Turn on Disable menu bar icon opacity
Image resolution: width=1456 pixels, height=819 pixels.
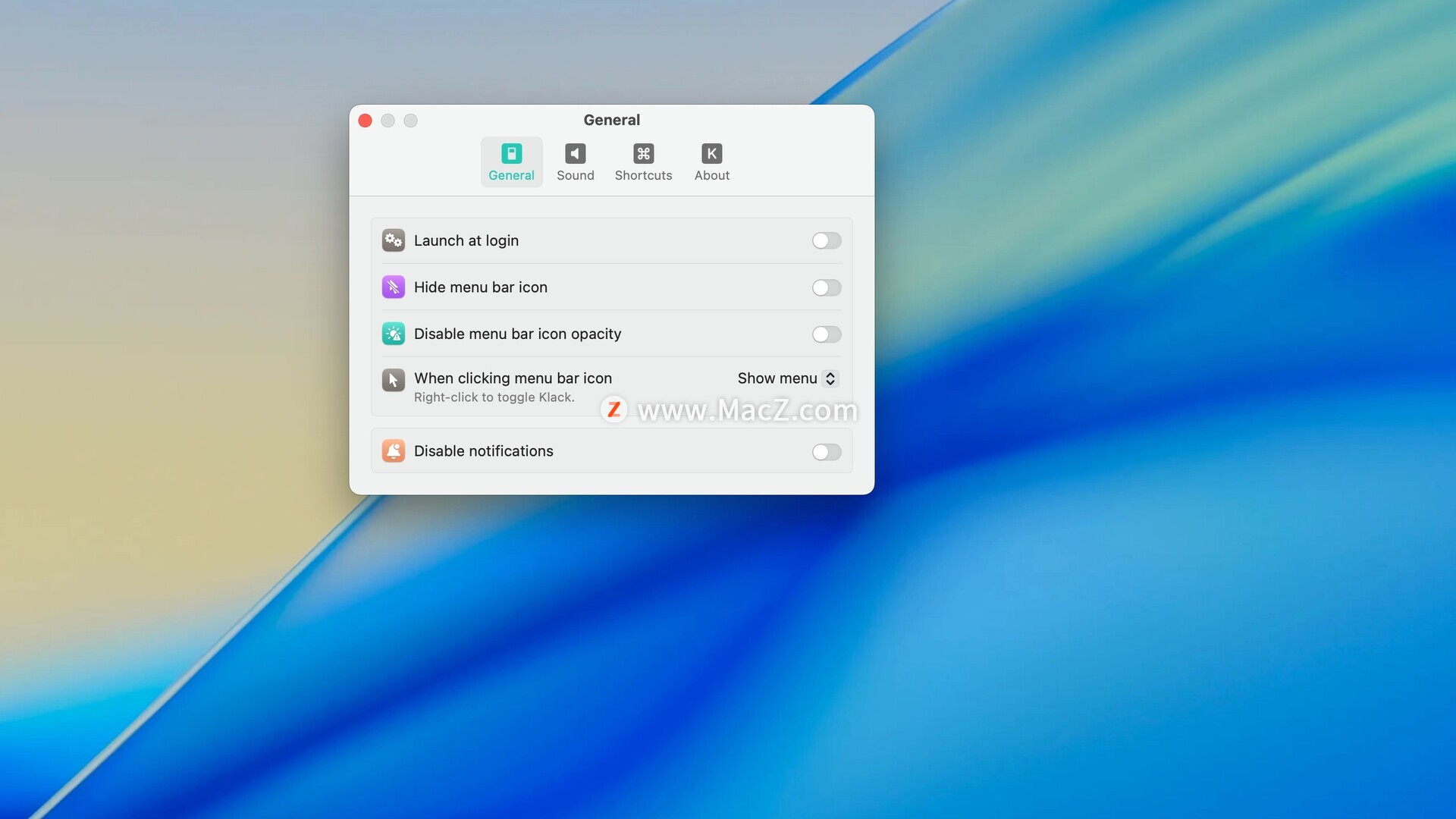pyautogui.click(x=826, y=334)
